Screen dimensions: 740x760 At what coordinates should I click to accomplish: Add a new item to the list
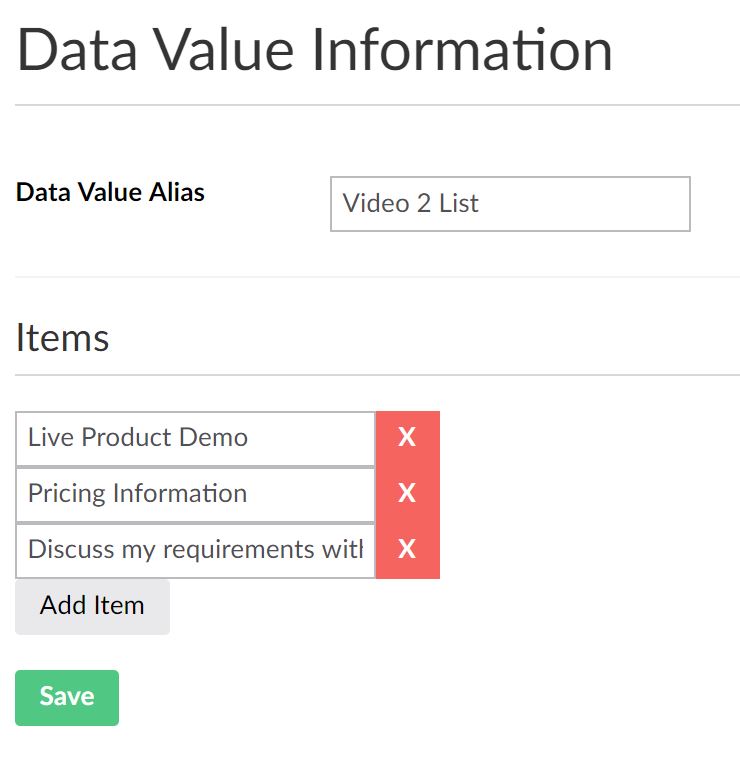click(93, 606)
